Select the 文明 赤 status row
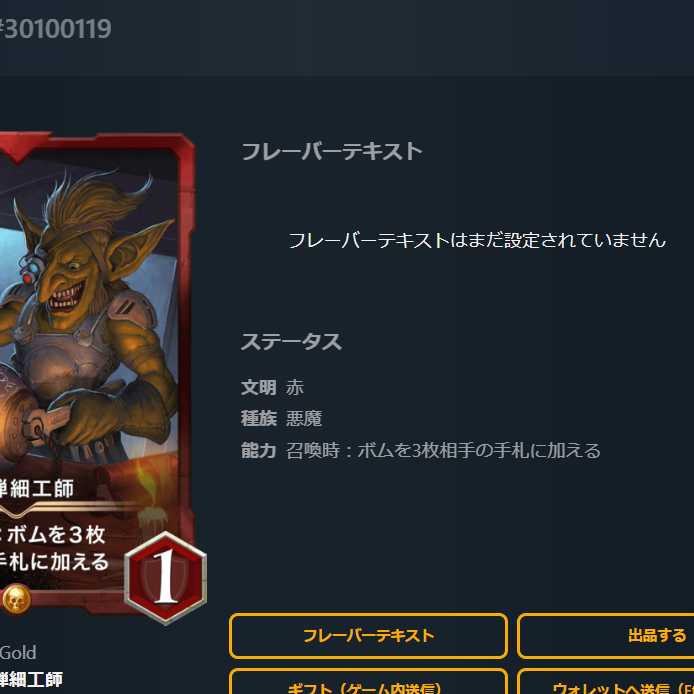The image size is (694, 694). point(272,387)
